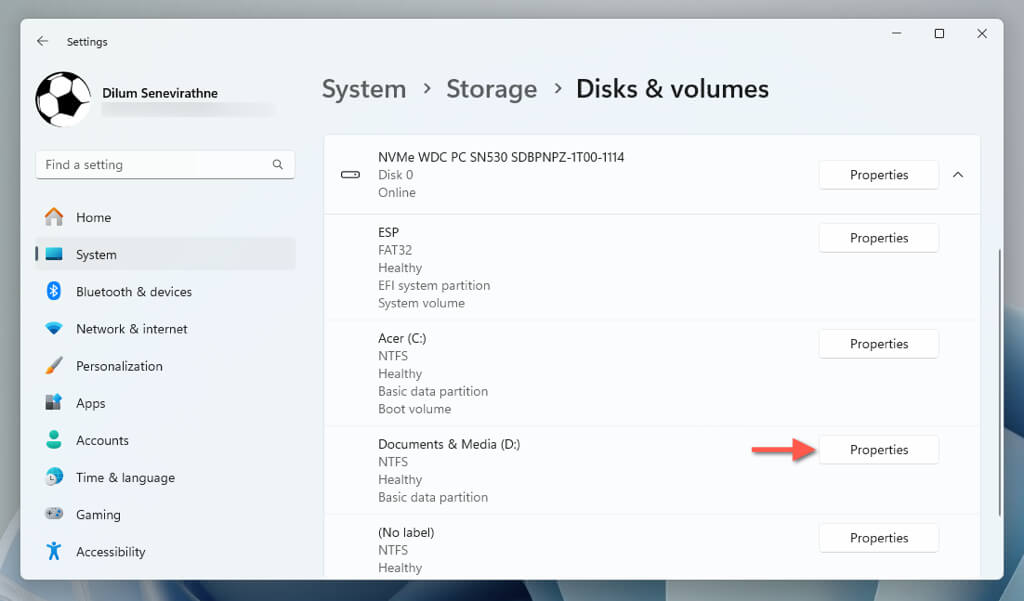The height and width of the screenshot is (601, 1024).
Task: Navigate to Storage in the breadcrumb
Action: click(491, 89)
